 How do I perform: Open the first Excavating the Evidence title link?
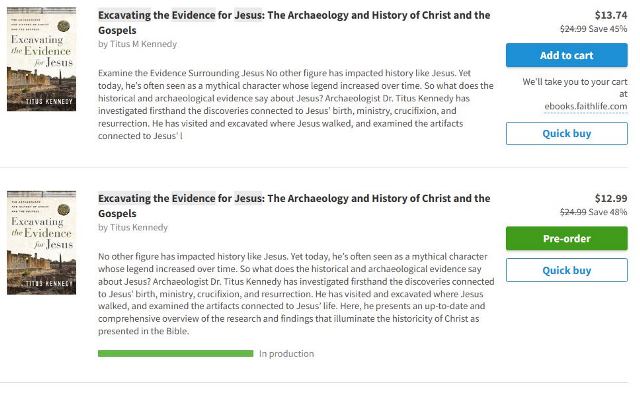[x=294, y=22]
